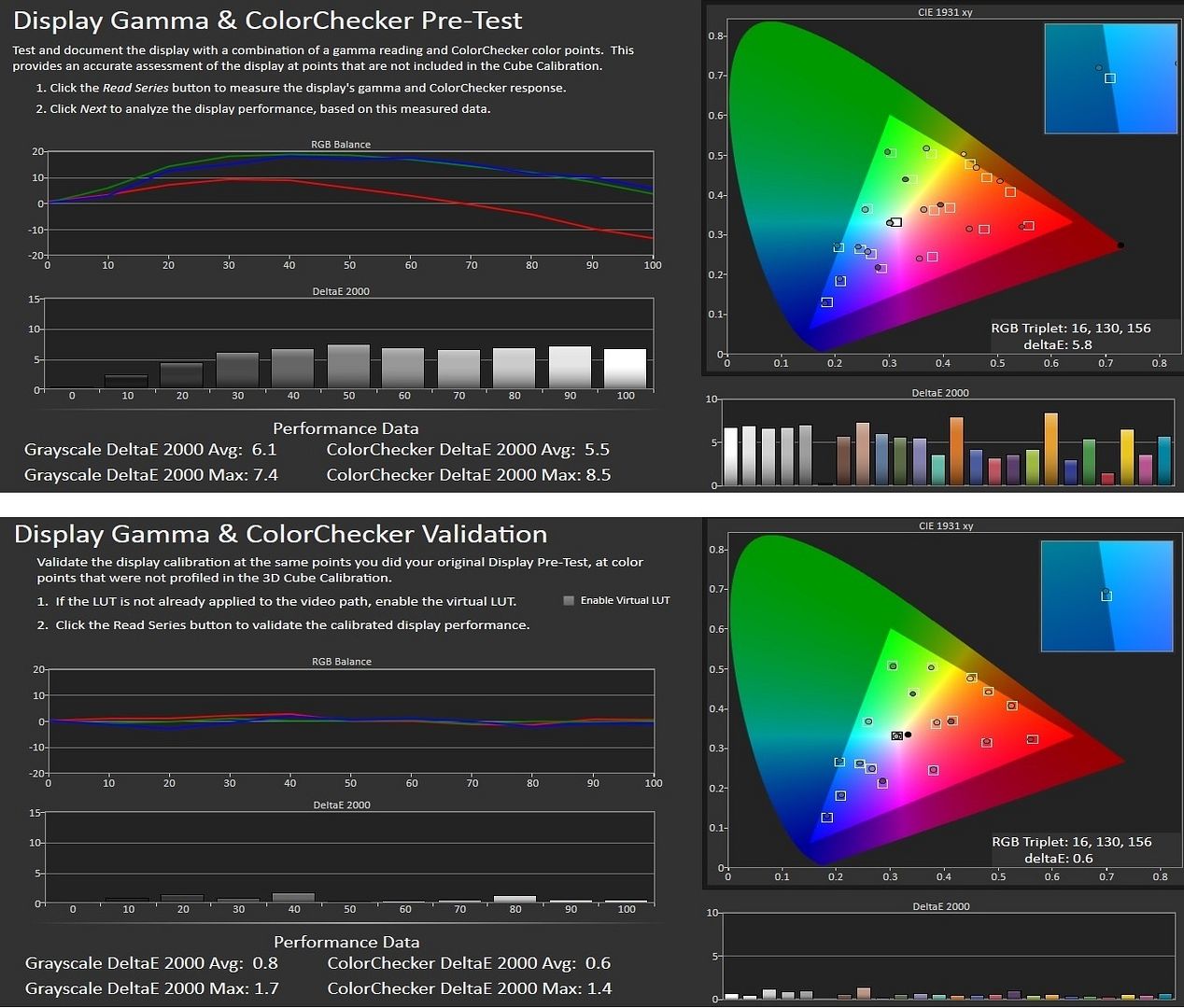Select the white 100% bar in Pre-Test grayscale DeltaE

click(625, 369)
